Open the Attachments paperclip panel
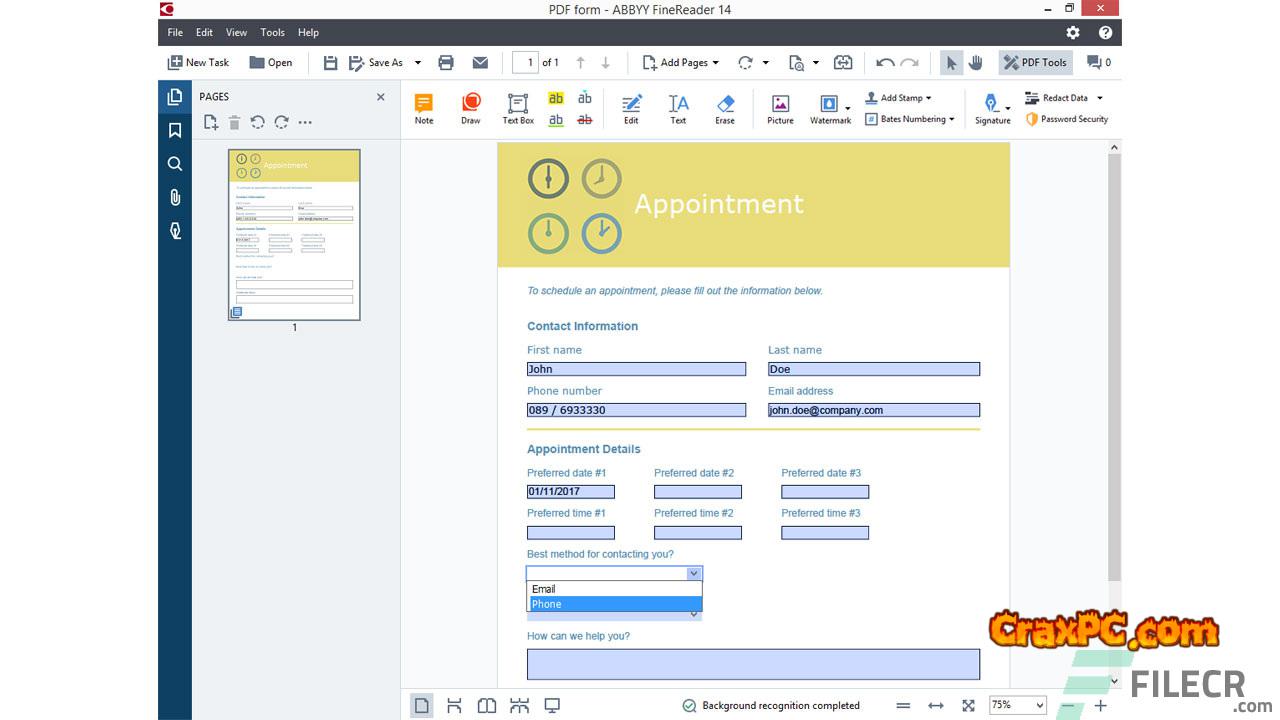 click(x=175, y=197)
